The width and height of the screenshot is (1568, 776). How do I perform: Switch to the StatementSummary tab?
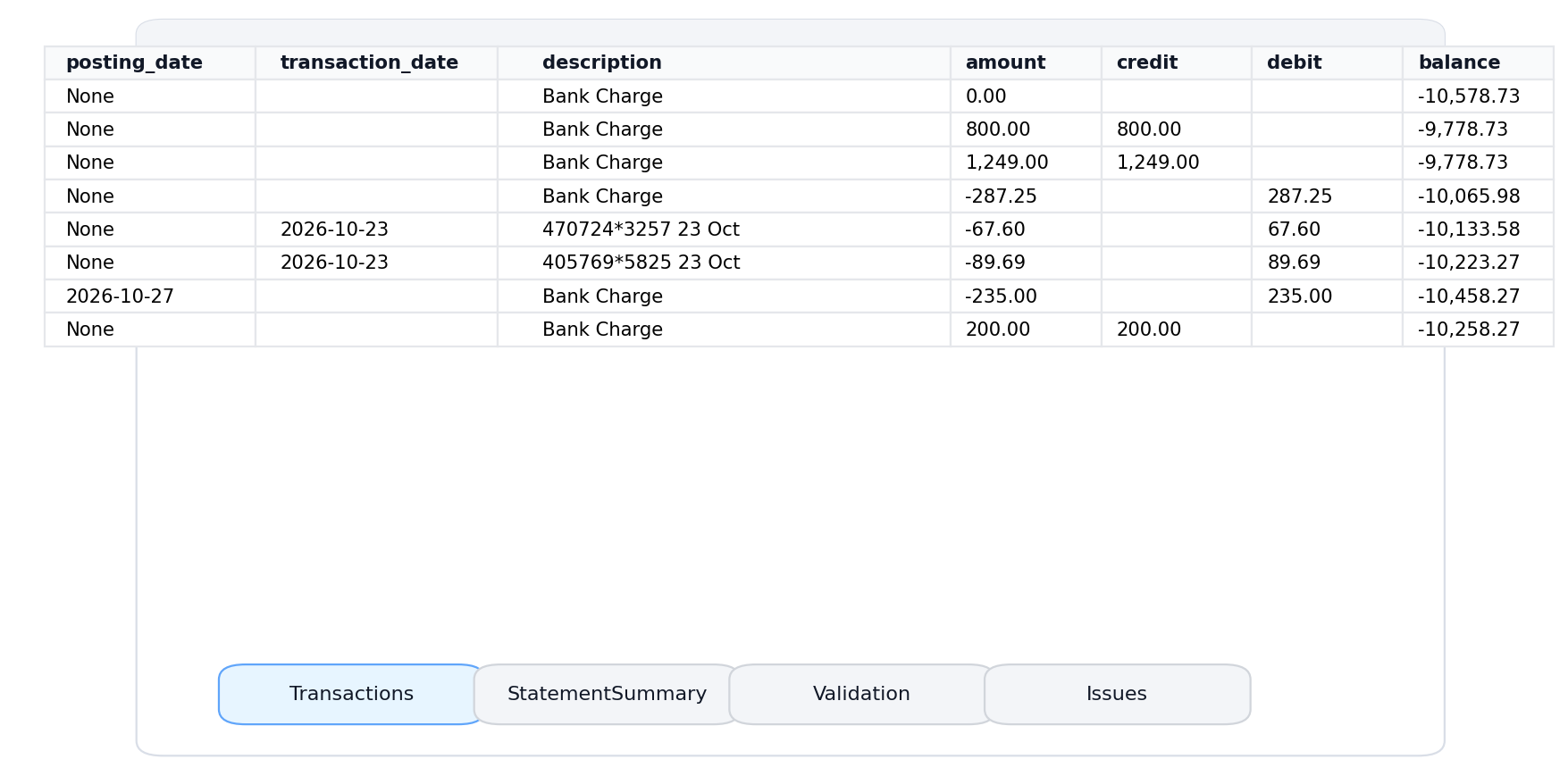coord(607,694)
